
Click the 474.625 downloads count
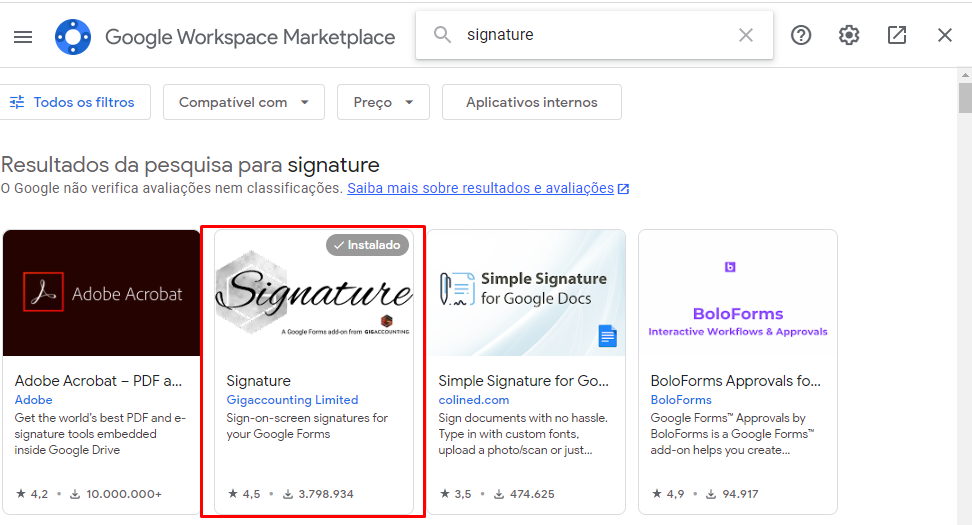(524, 494)
